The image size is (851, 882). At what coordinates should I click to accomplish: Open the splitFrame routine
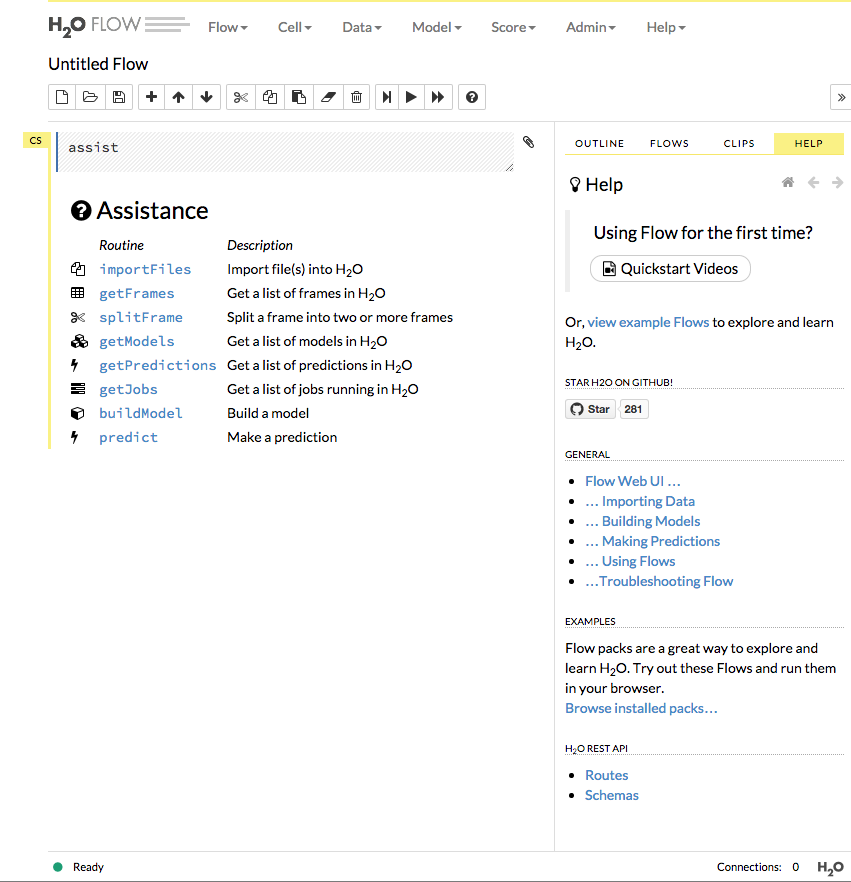coord(141,317)
